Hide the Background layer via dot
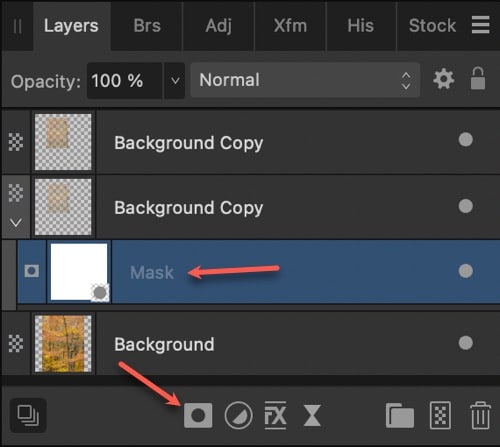Screen dimensions: 500x447 (466, 343)
